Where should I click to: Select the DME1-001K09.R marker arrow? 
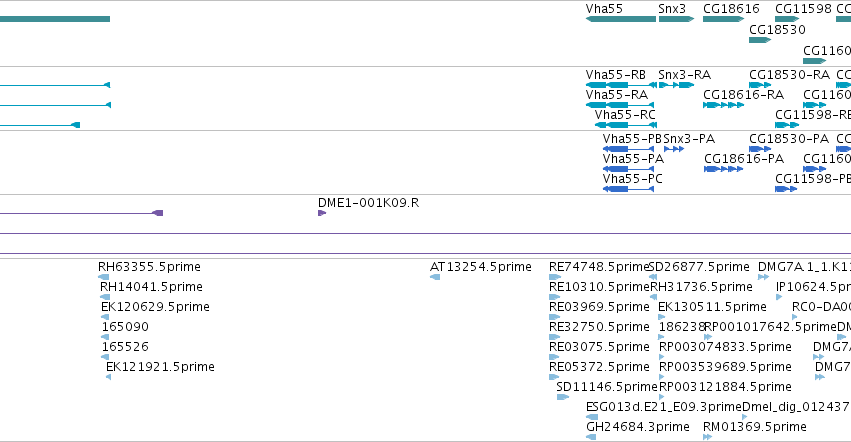click(x=322, y=213)
